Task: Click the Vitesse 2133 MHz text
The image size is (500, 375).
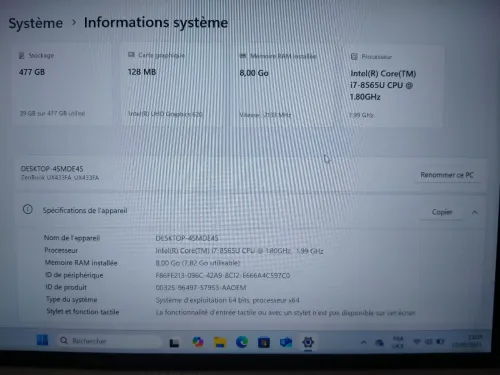Action: point(265,115)
